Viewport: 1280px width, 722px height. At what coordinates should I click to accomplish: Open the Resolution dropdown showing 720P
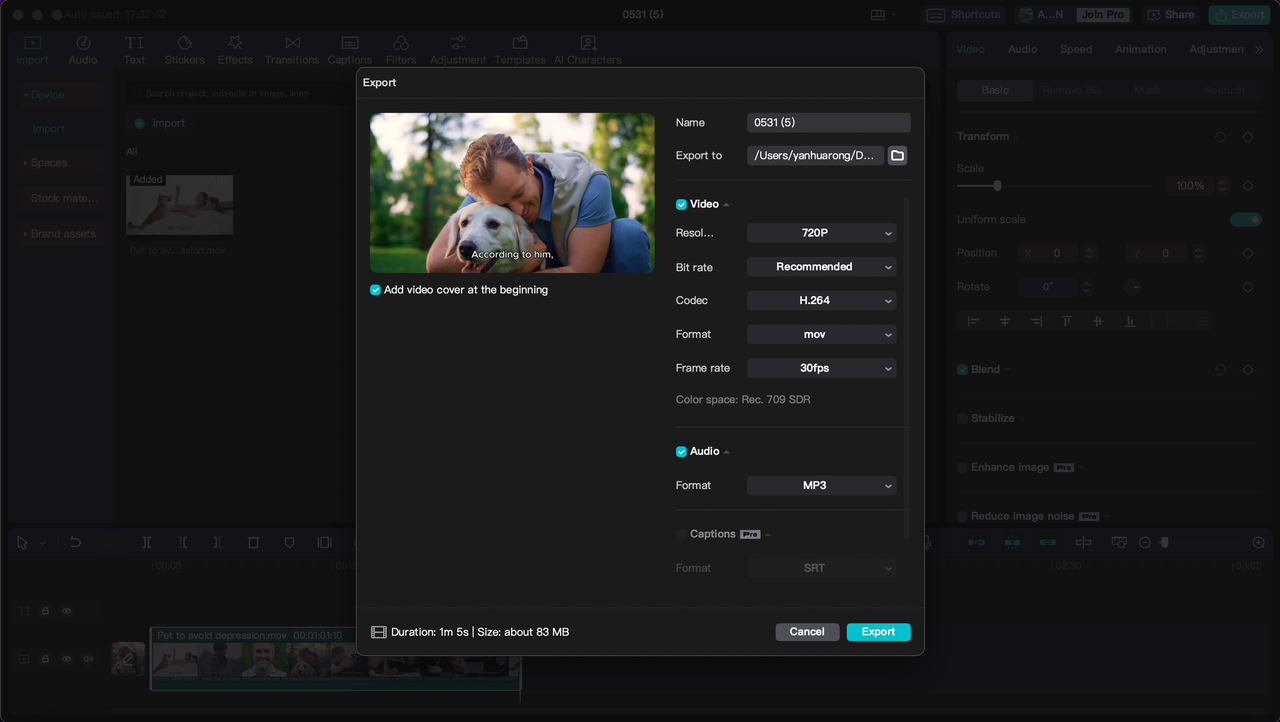pyautogui.click(x=821, y=232)
